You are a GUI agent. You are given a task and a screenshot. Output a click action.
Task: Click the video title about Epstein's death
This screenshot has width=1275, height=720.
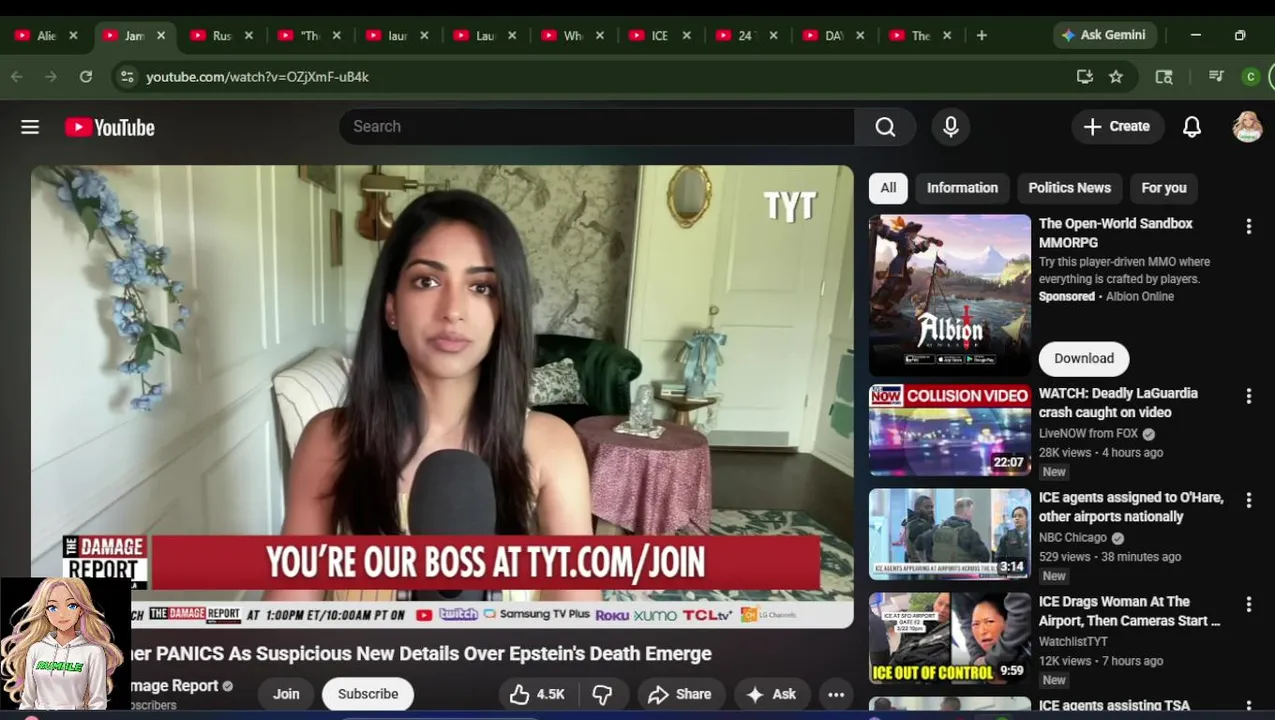tap(420, 654)
